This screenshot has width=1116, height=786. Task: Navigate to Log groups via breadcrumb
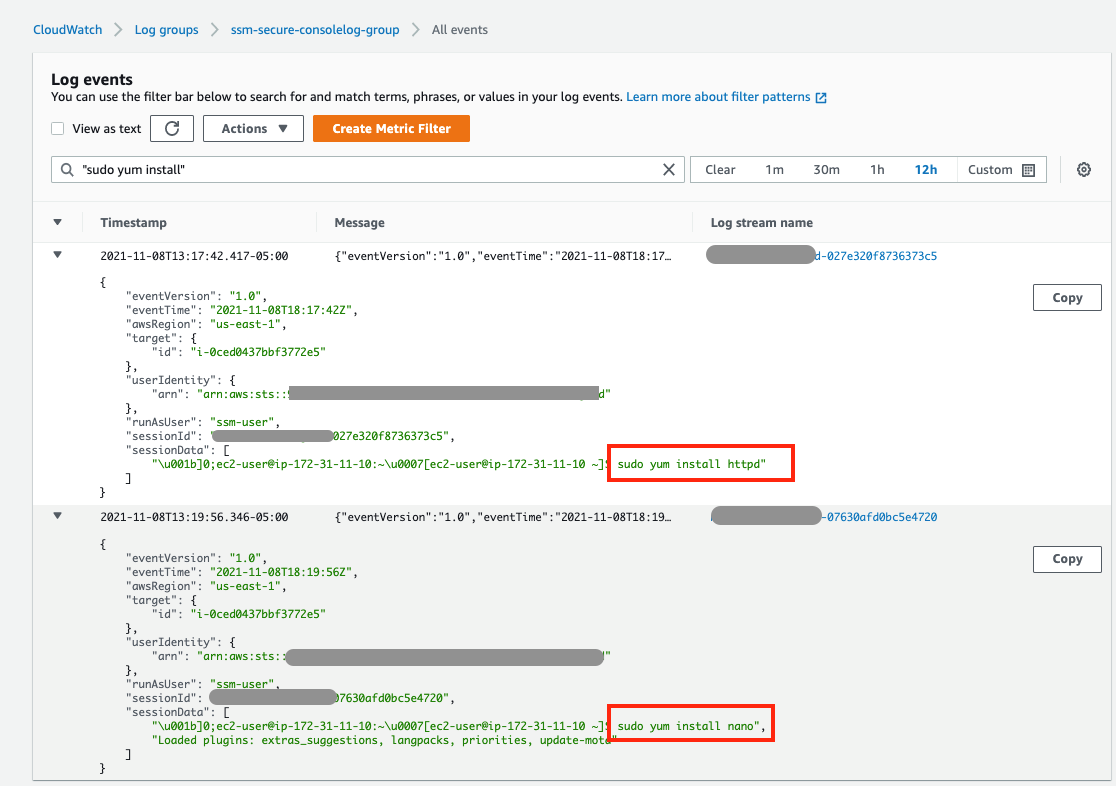tap(166, 29)
